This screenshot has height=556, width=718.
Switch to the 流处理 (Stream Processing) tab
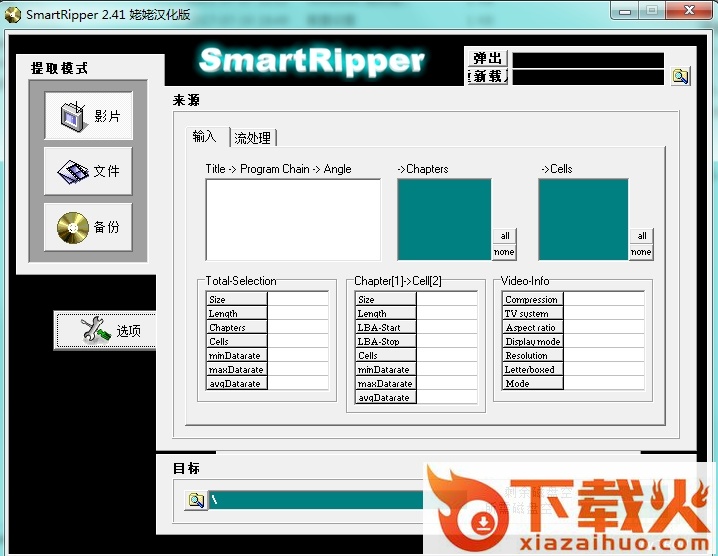[x=253, y=138]
